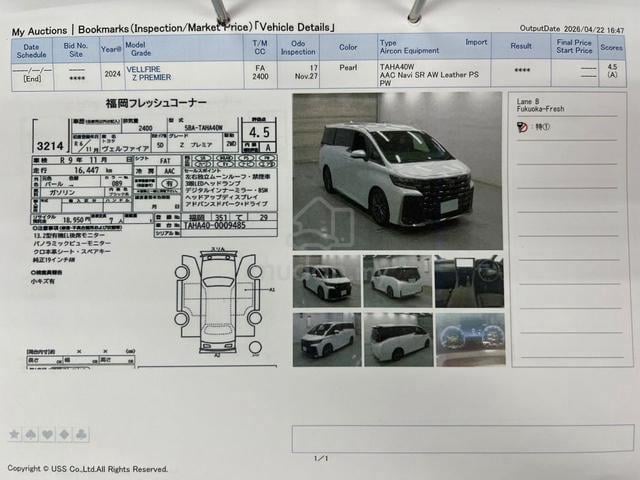Click lot number 3214 on the sheet

click(50, 146)
